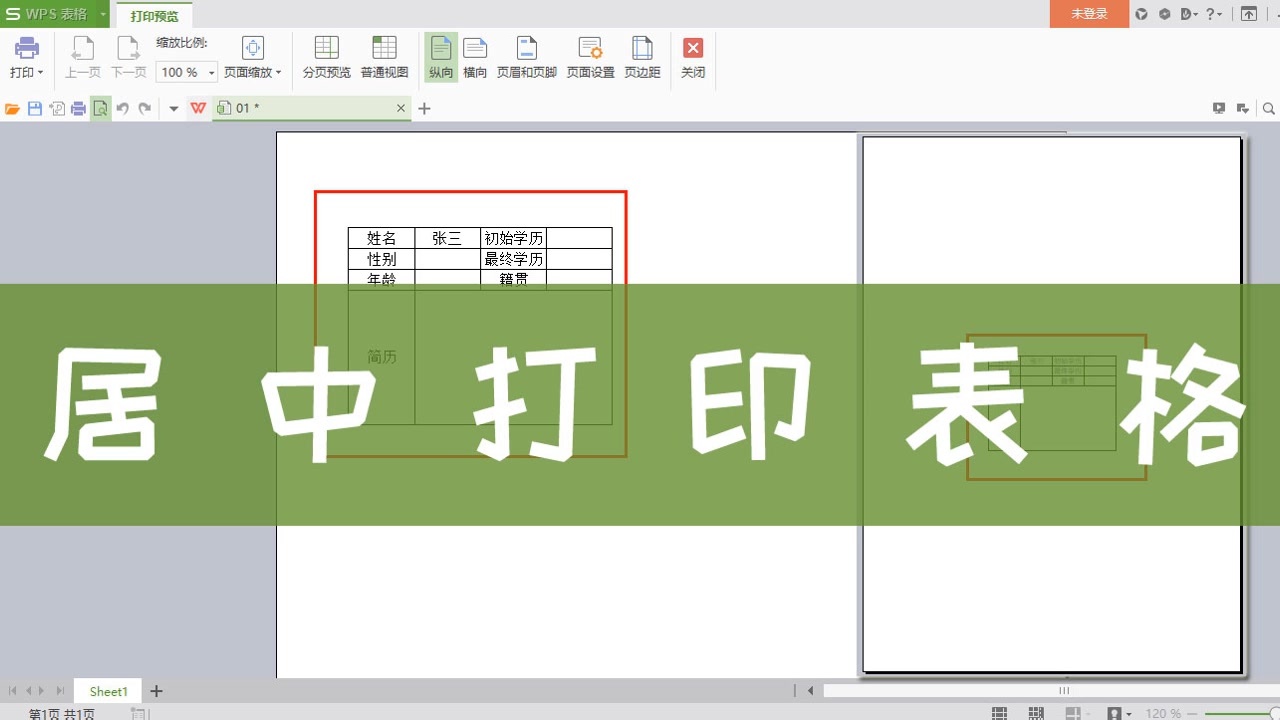This screenshot has width=1280, height=720.
Task: Select 纵向 portrait orientation
Action: tap(441, 57)
